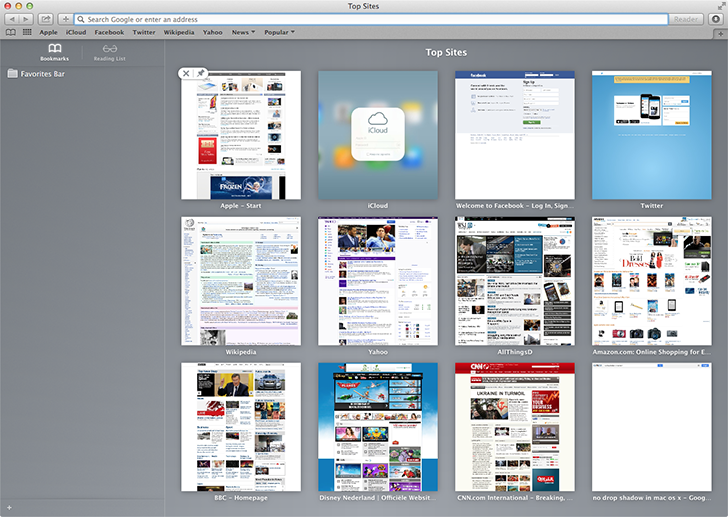
Task: Show Top Sites grid icon
Action: tap(27, 32)
